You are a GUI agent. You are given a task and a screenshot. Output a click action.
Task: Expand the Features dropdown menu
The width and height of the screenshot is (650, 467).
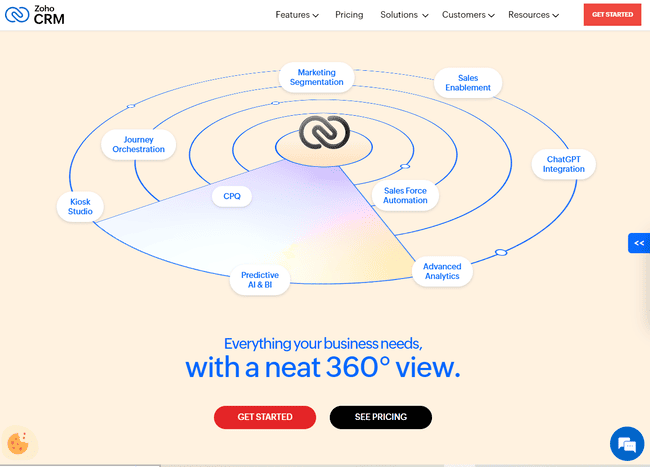(x=297, y=15)
